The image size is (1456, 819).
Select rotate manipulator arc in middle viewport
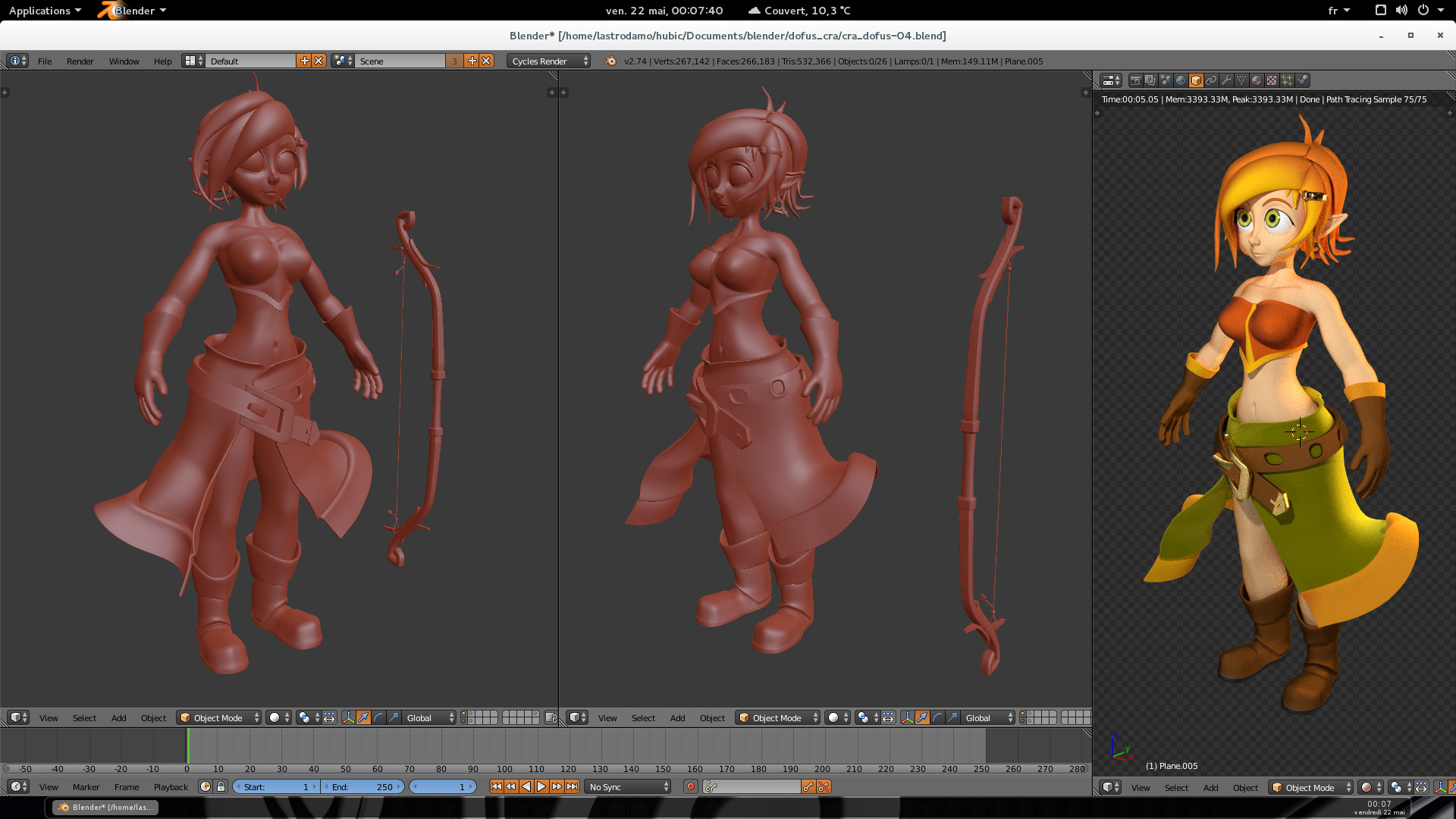pyautogui.click(x=937, y=717)
